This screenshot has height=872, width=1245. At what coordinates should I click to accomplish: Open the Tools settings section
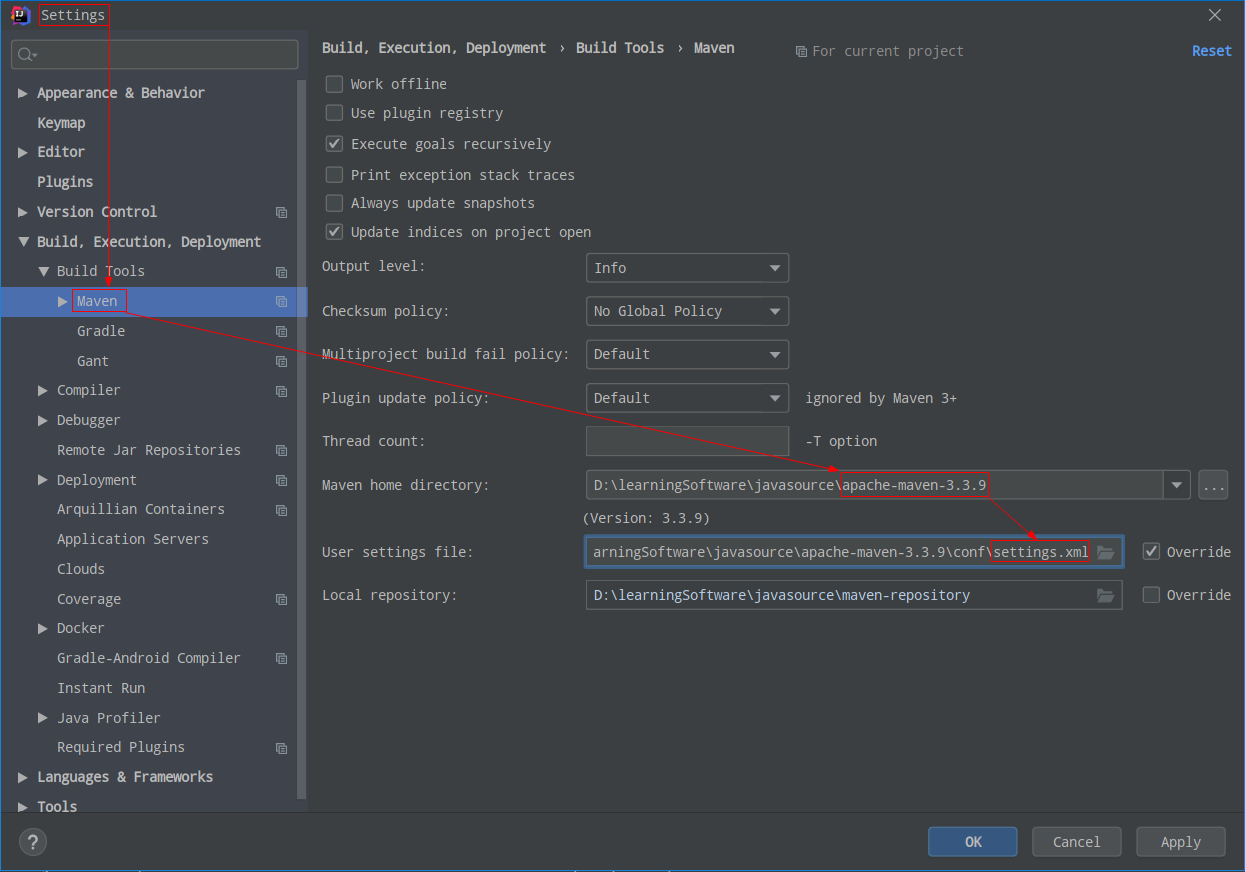pyautogui.click(x=57, y=806)
